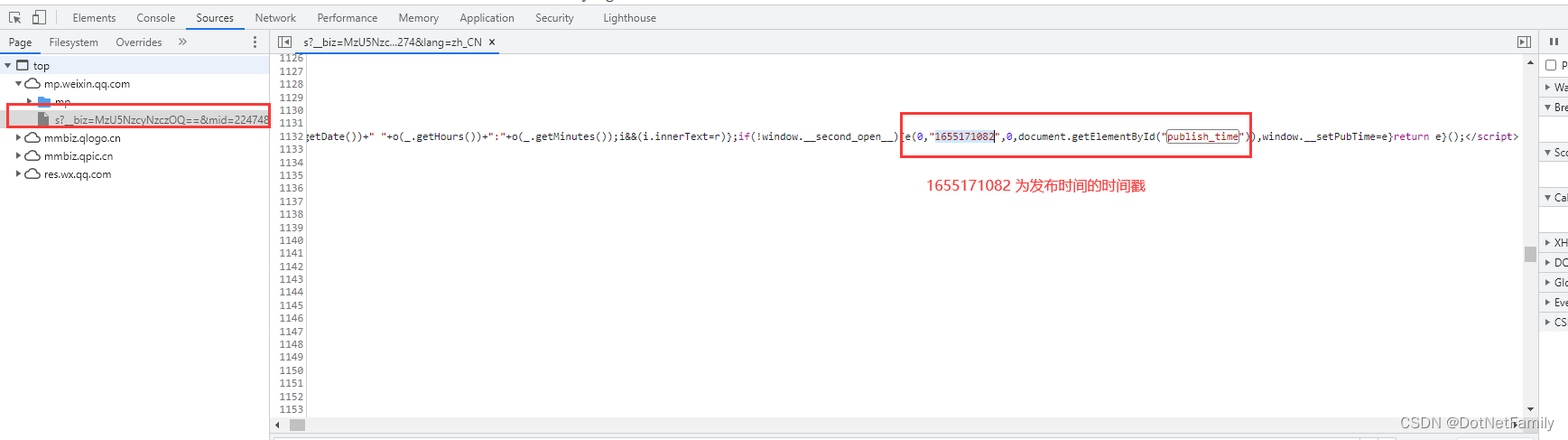
Task: Expand the DOM Breakpoints section
Action: (x=1548, y=263)
